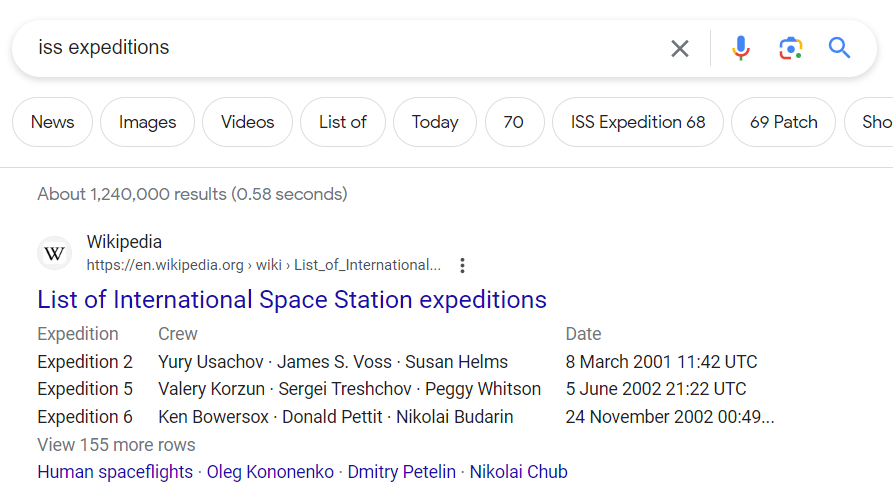The height and width of the screenshot is (503, 893).
Task: Click the 'Date' column header
Action: coord(583,334)
